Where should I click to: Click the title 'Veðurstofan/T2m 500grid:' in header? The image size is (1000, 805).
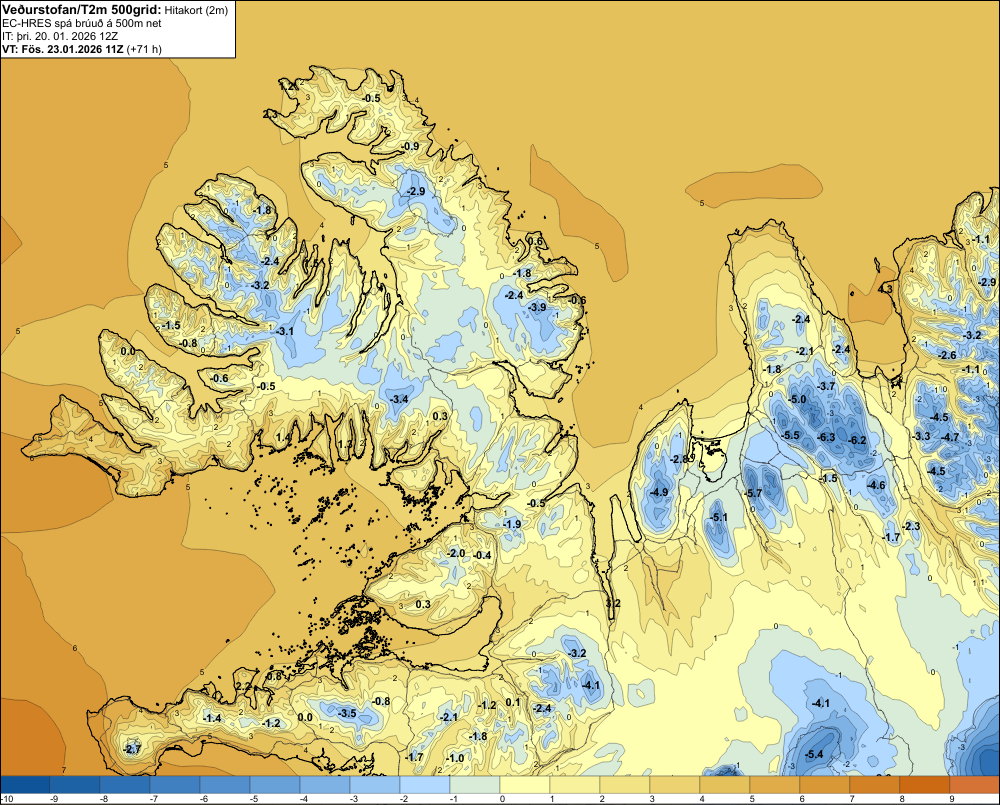tap(81, 10)
